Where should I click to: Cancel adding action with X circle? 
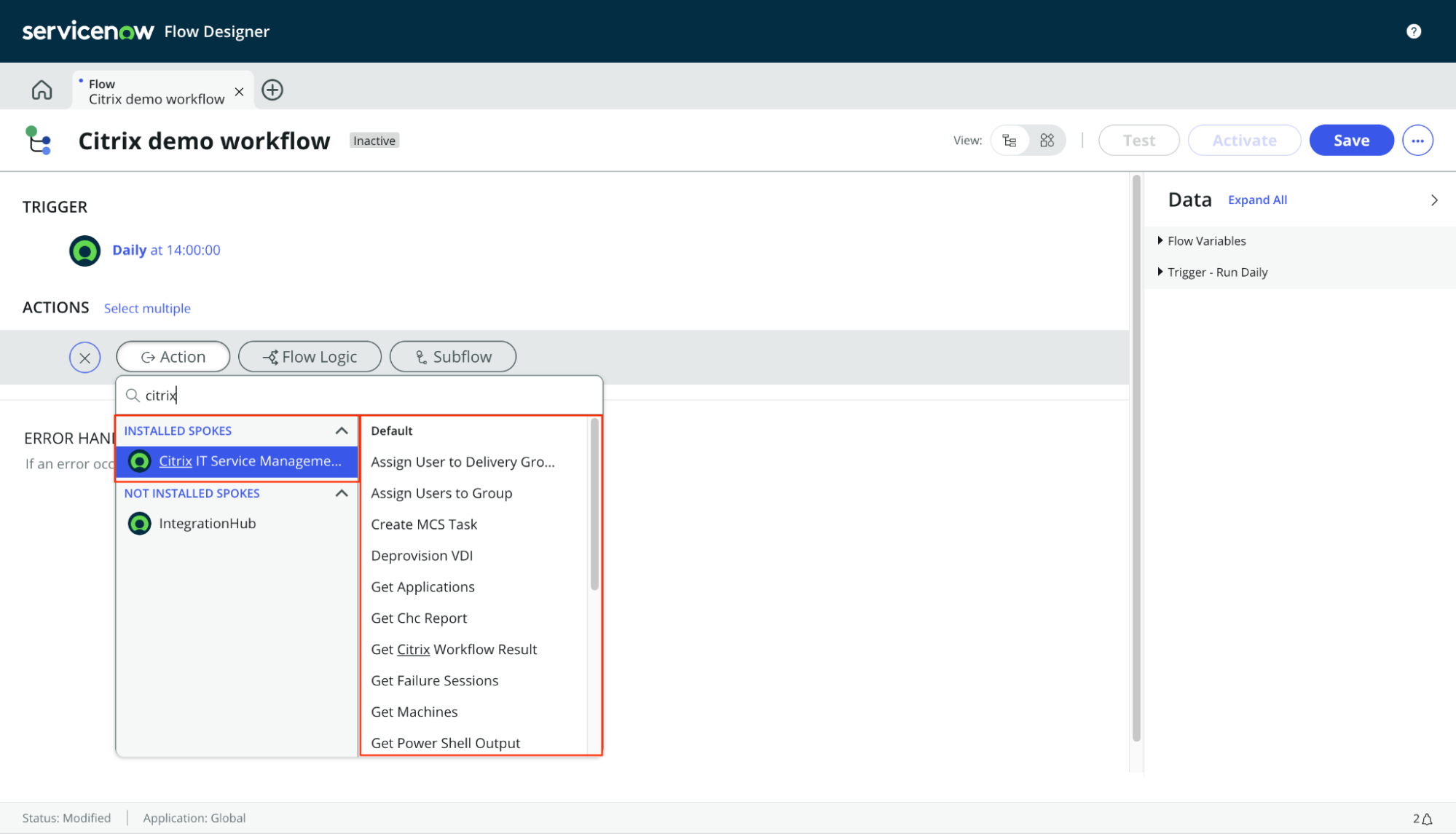point(84,357)
